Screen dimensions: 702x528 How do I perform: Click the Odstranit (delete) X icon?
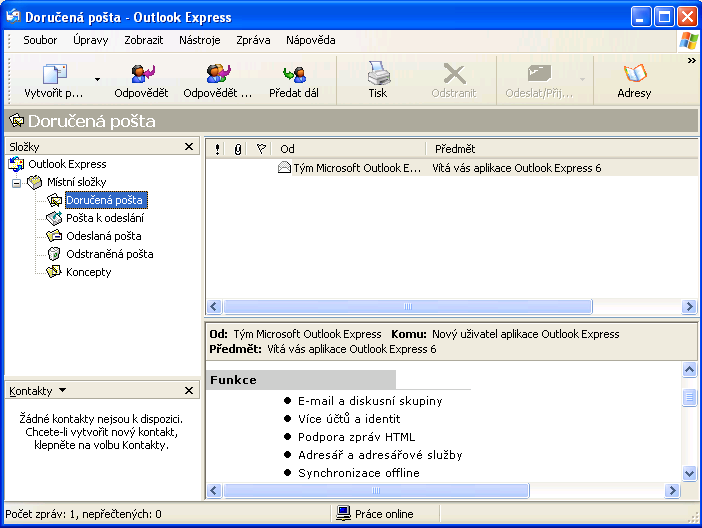[454, 73]
